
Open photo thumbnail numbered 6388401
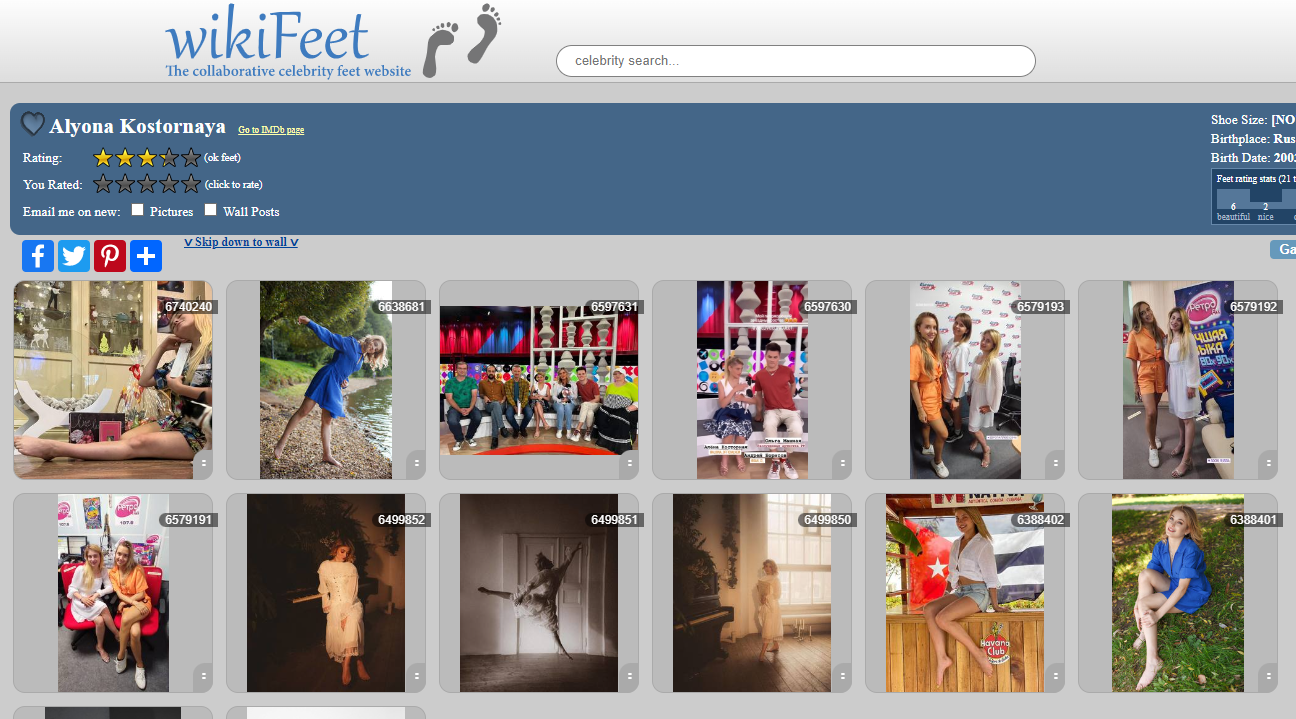[x=1177, y=593]
